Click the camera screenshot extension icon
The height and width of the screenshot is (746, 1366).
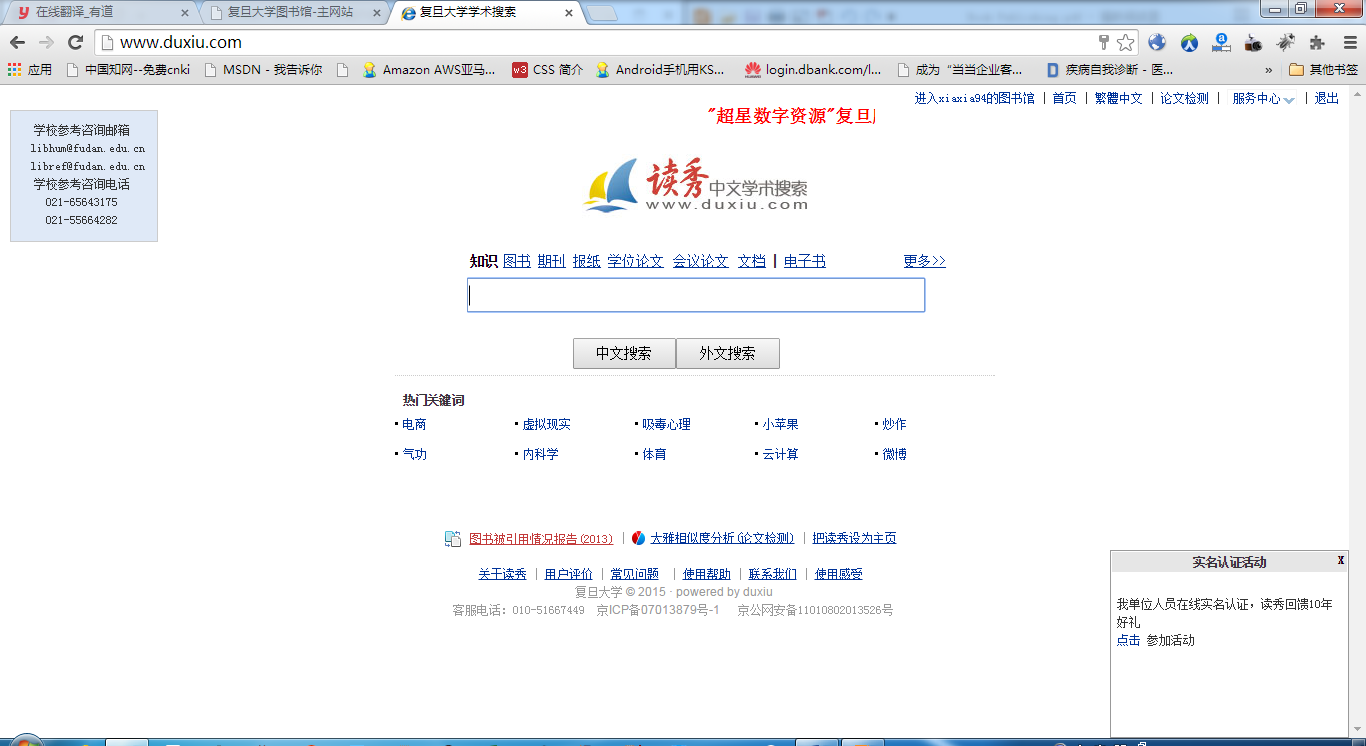(1253, 42)
